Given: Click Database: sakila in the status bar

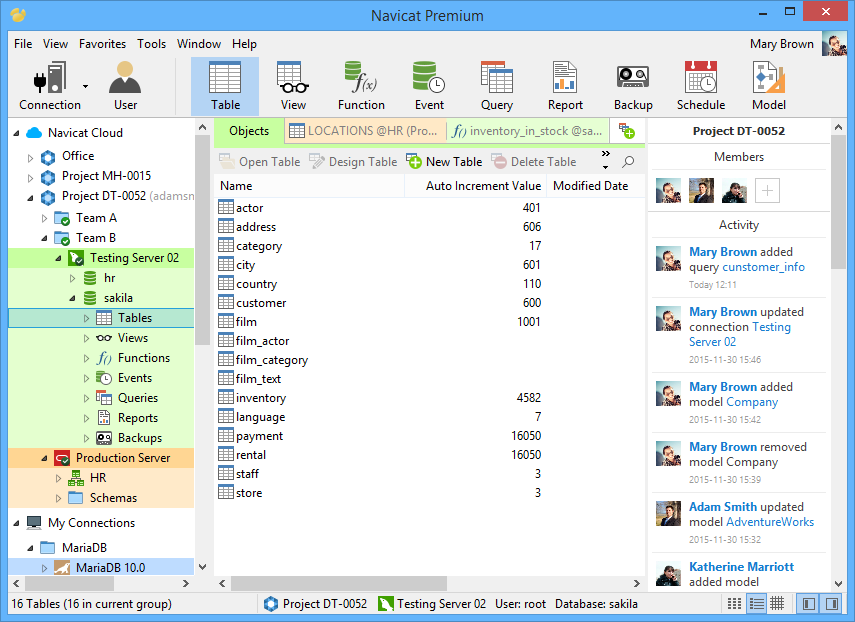Looking at the screenshot, I should coord(597,604).
